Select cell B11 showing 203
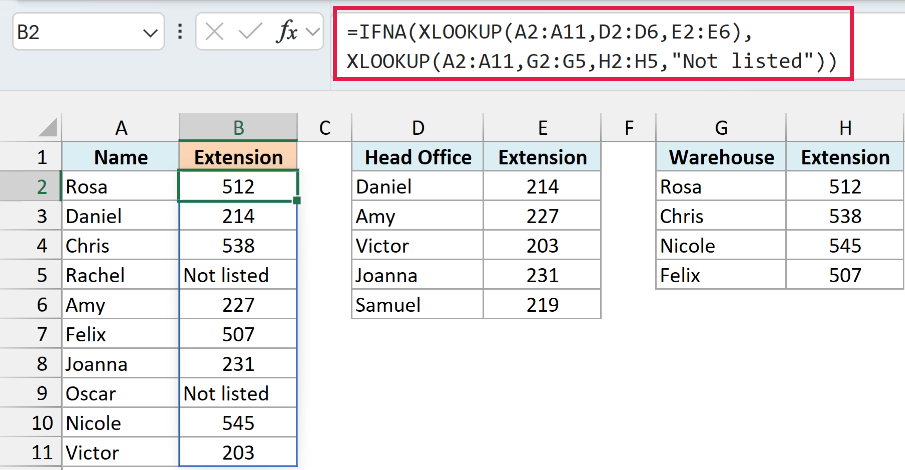 coord(238,453)
